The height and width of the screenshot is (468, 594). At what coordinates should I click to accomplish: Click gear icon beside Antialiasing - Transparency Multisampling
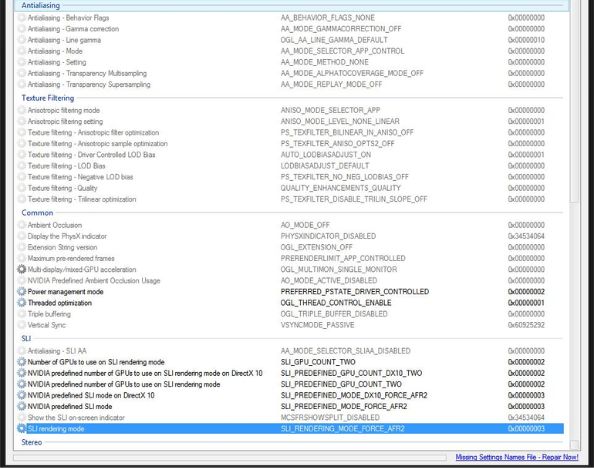(x=22, y=73)
